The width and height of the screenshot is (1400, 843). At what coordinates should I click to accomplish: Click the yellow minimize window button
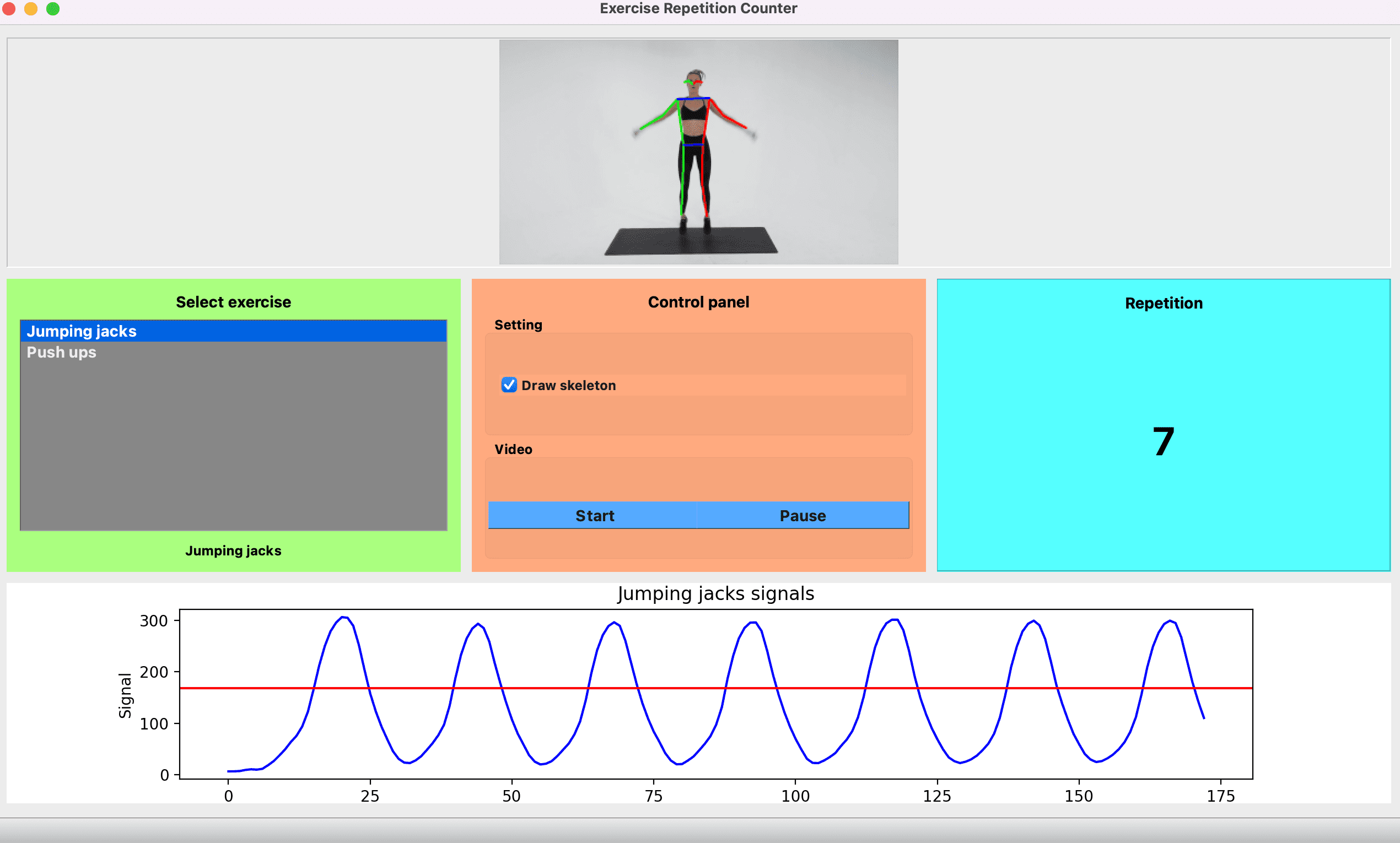click(x=31, y=8)
